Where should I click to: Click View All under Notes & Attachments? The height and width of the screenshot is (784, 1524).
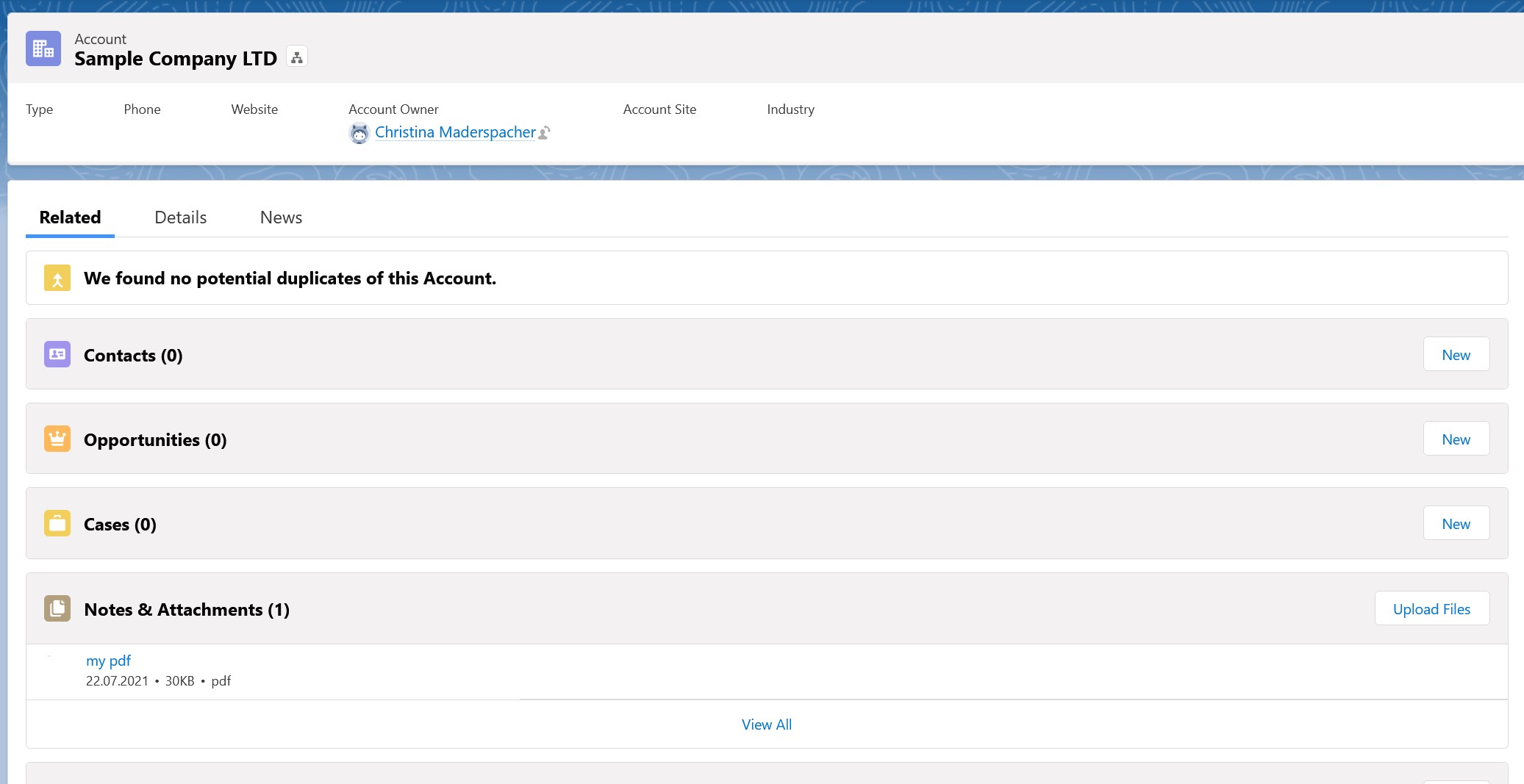point(766,724)
